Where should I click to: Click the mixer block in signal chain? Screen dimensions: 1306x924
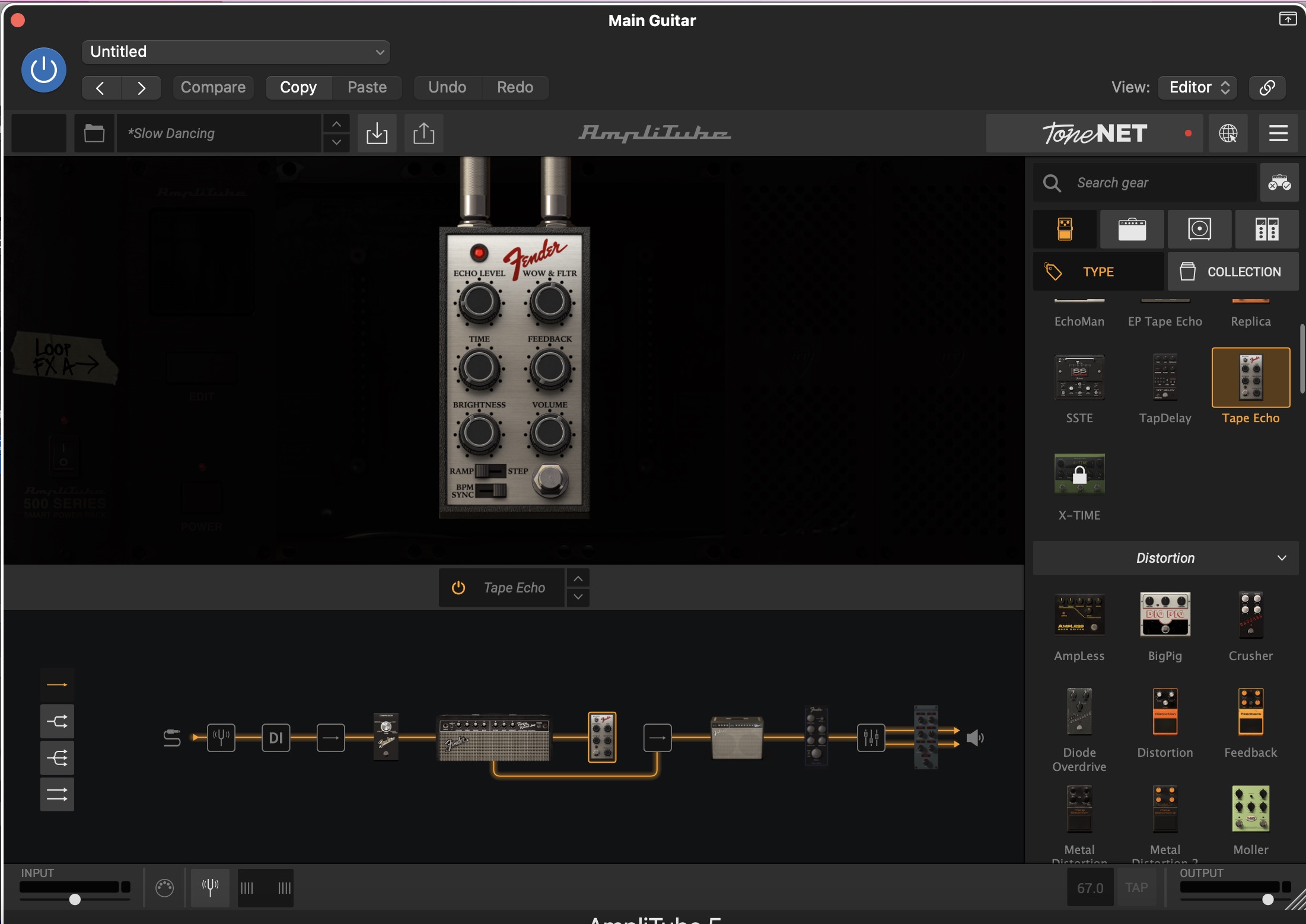(x=871, y=738)
